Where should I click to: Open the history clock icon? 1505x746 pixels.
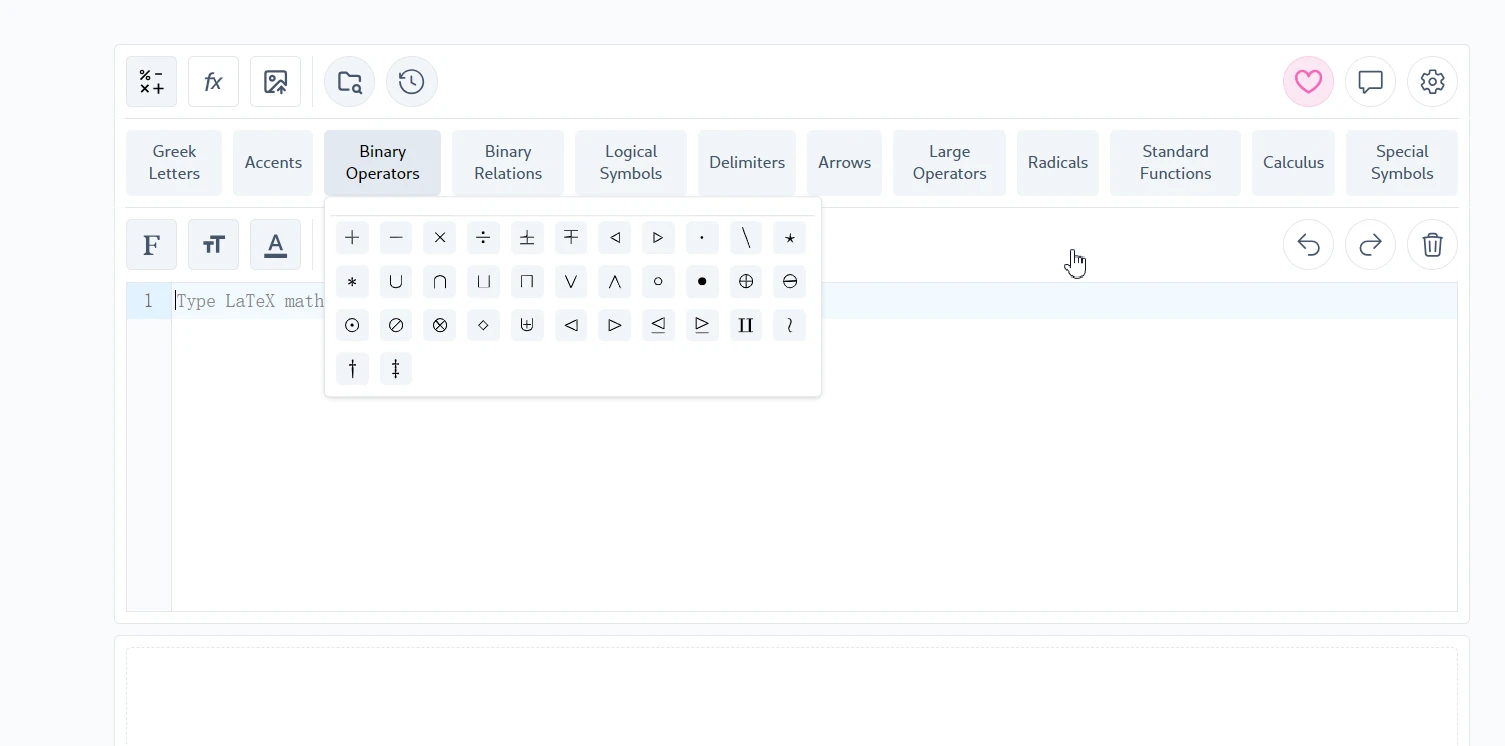pyautogui.click(x=411, y=82)
